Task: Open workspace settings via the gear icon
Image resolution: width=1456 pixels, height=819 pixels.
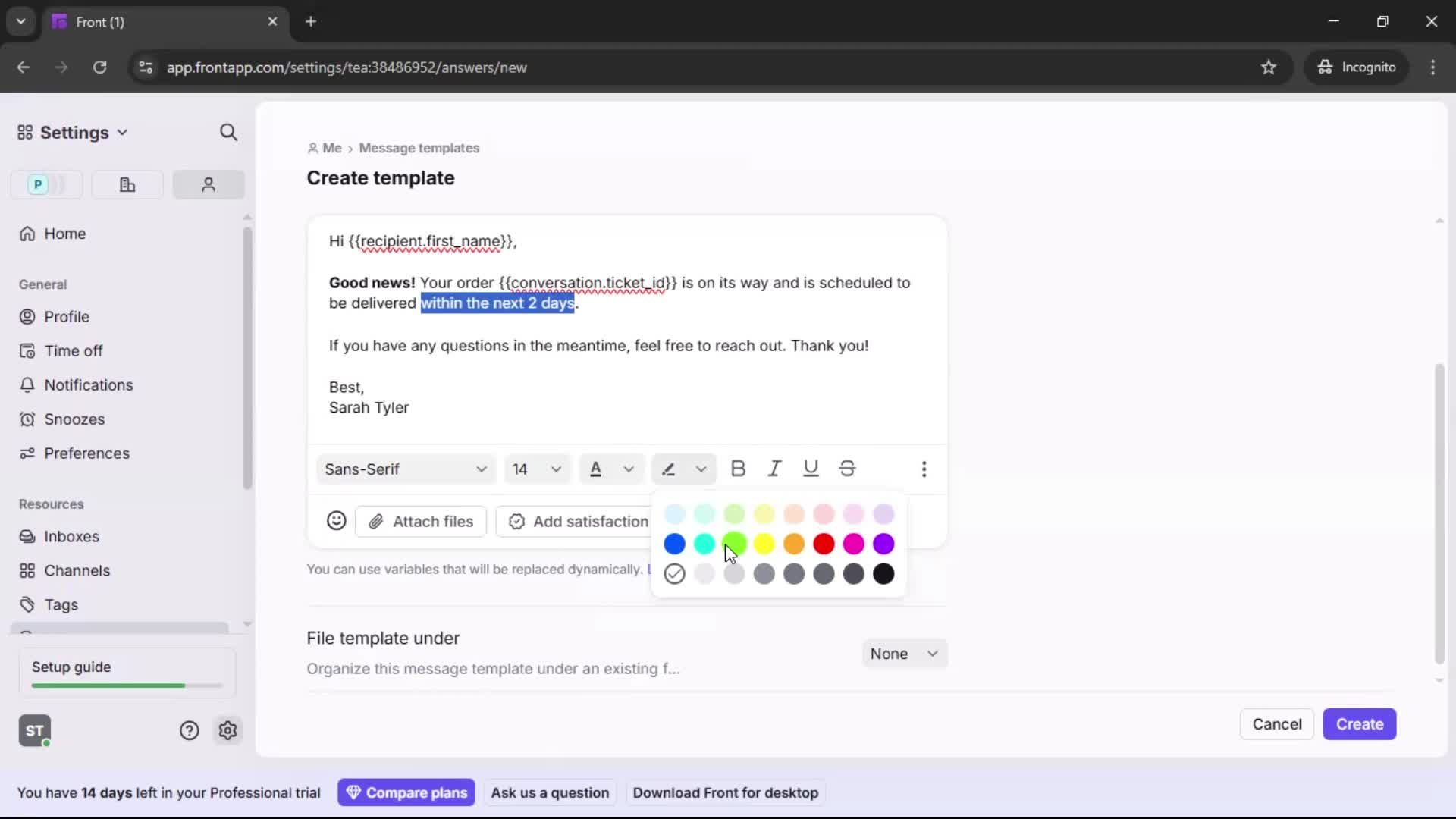Action: (227, 730)
